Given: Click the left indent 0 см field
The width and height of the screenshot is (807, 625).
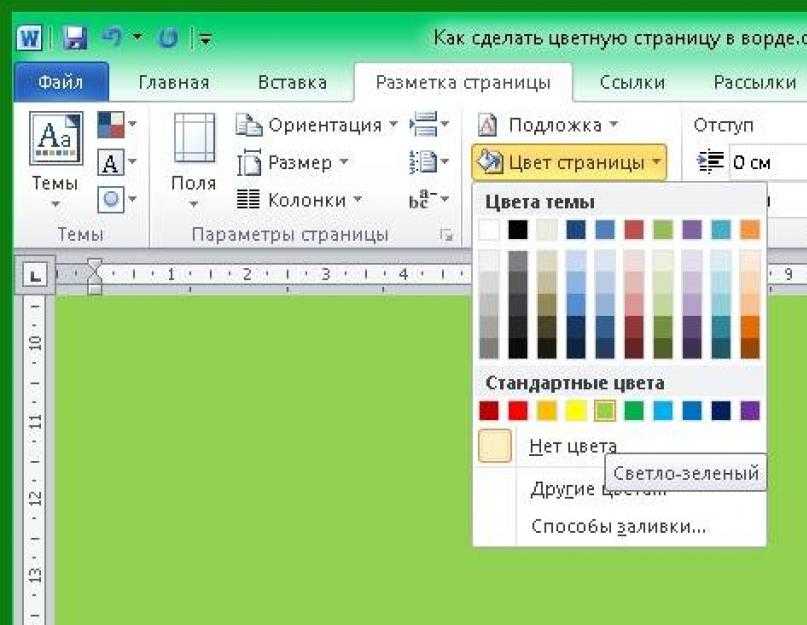Looking at the screenshot, I should (x=769, y=163).
